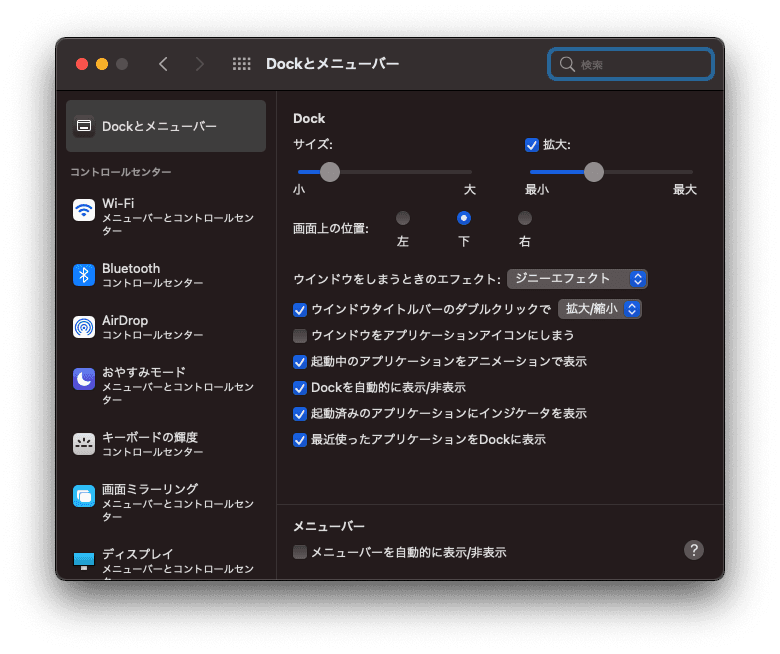This screenshot has width=780, height=654.
Task: Select キーボードの輝度 in sidebar
Action: point(166,444)
